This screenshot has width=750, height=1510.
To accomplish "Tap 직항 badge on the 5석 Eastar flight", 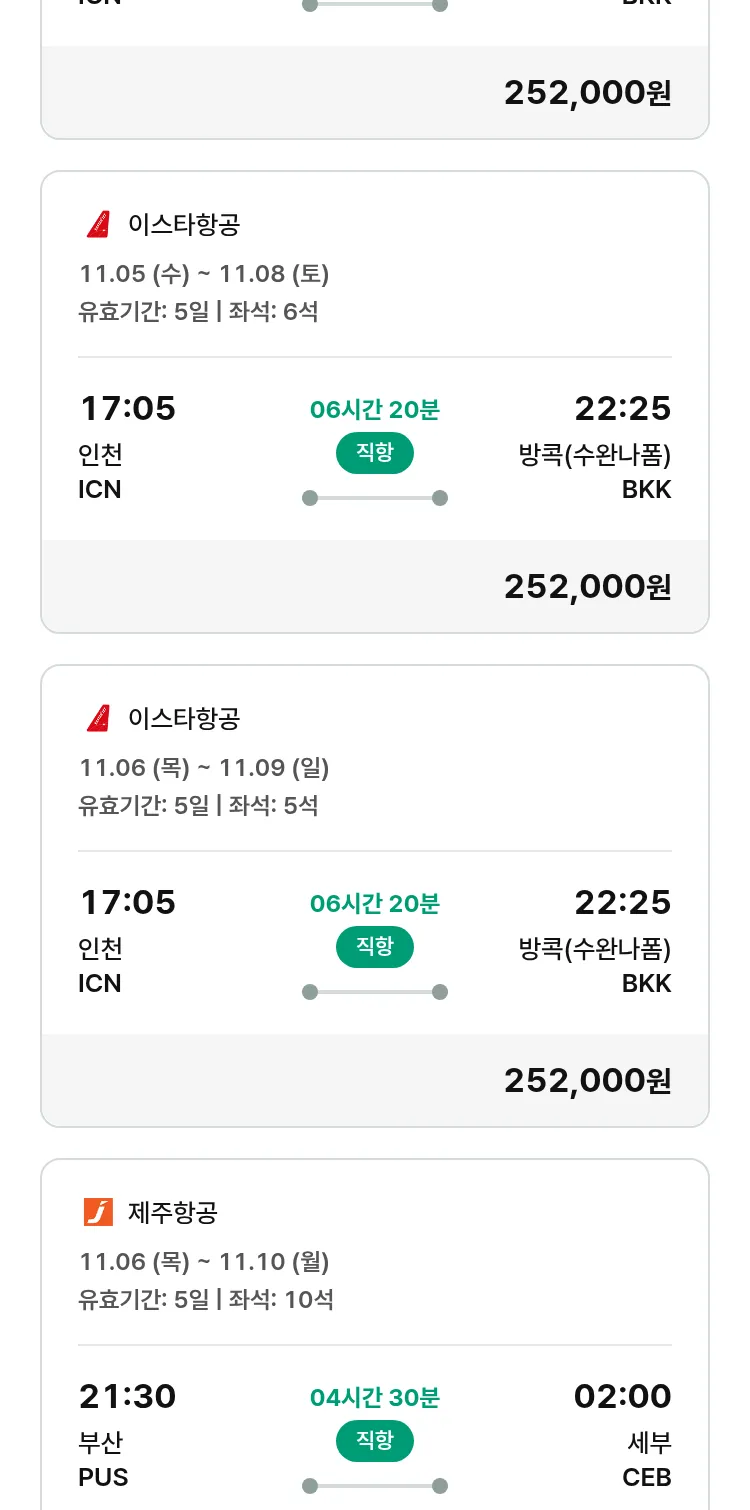I will click(x=374, y=947).
